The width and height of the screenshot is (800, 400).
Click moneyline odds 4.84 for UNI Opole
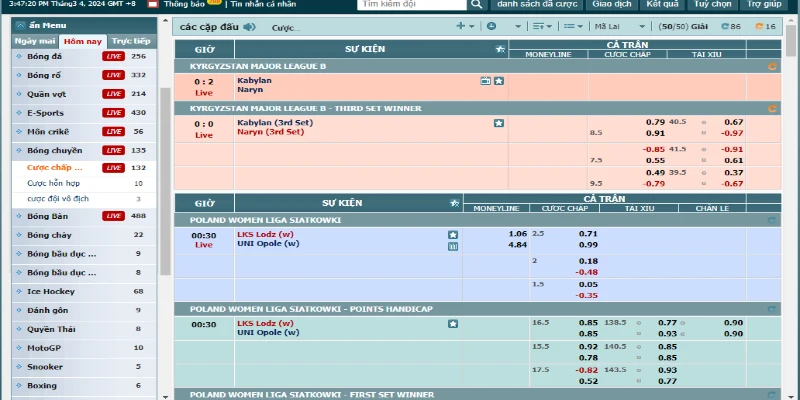point(517,245)
